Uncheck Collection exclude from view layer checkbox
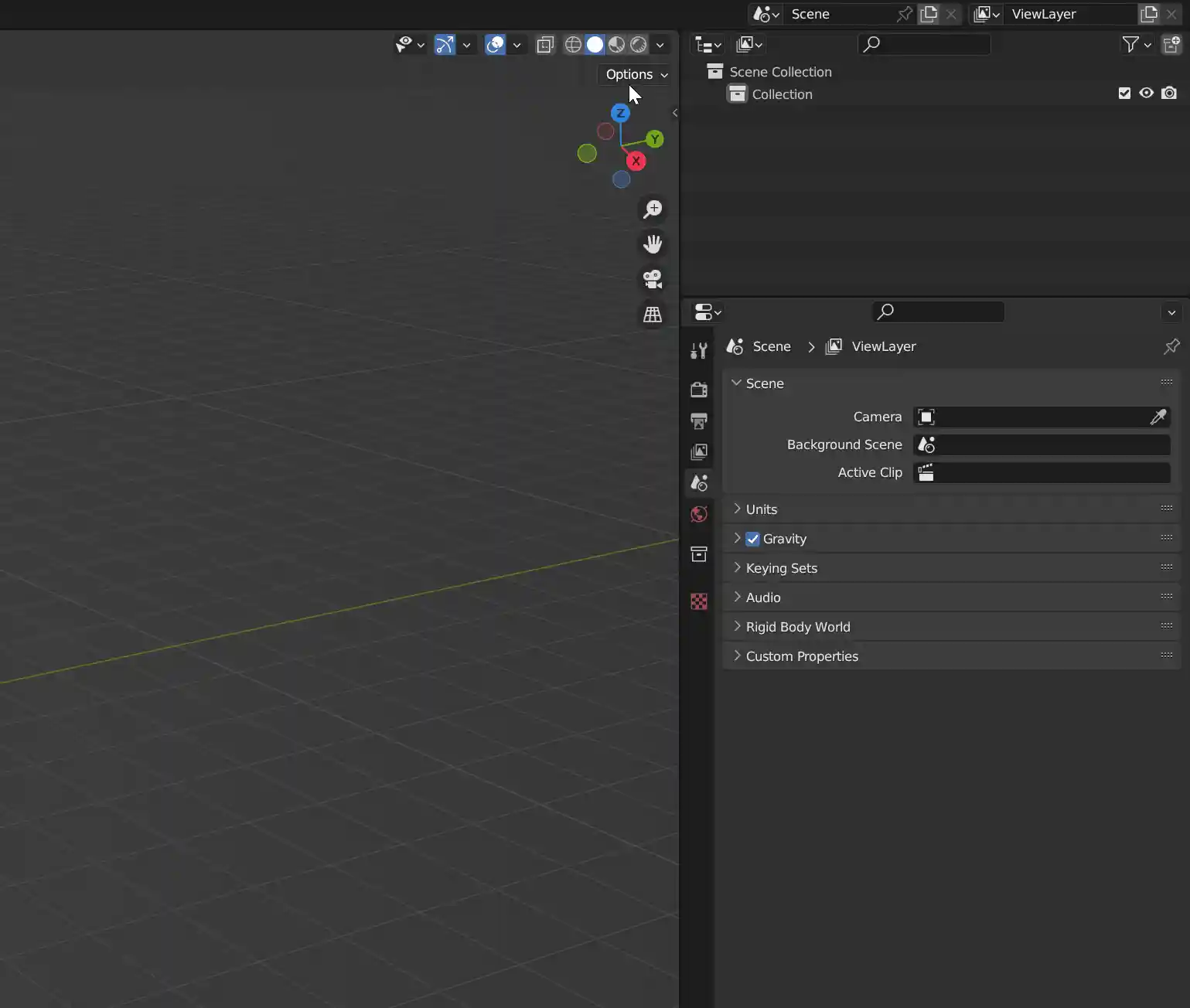Screen dimensions: 1190x1008 1124,94
